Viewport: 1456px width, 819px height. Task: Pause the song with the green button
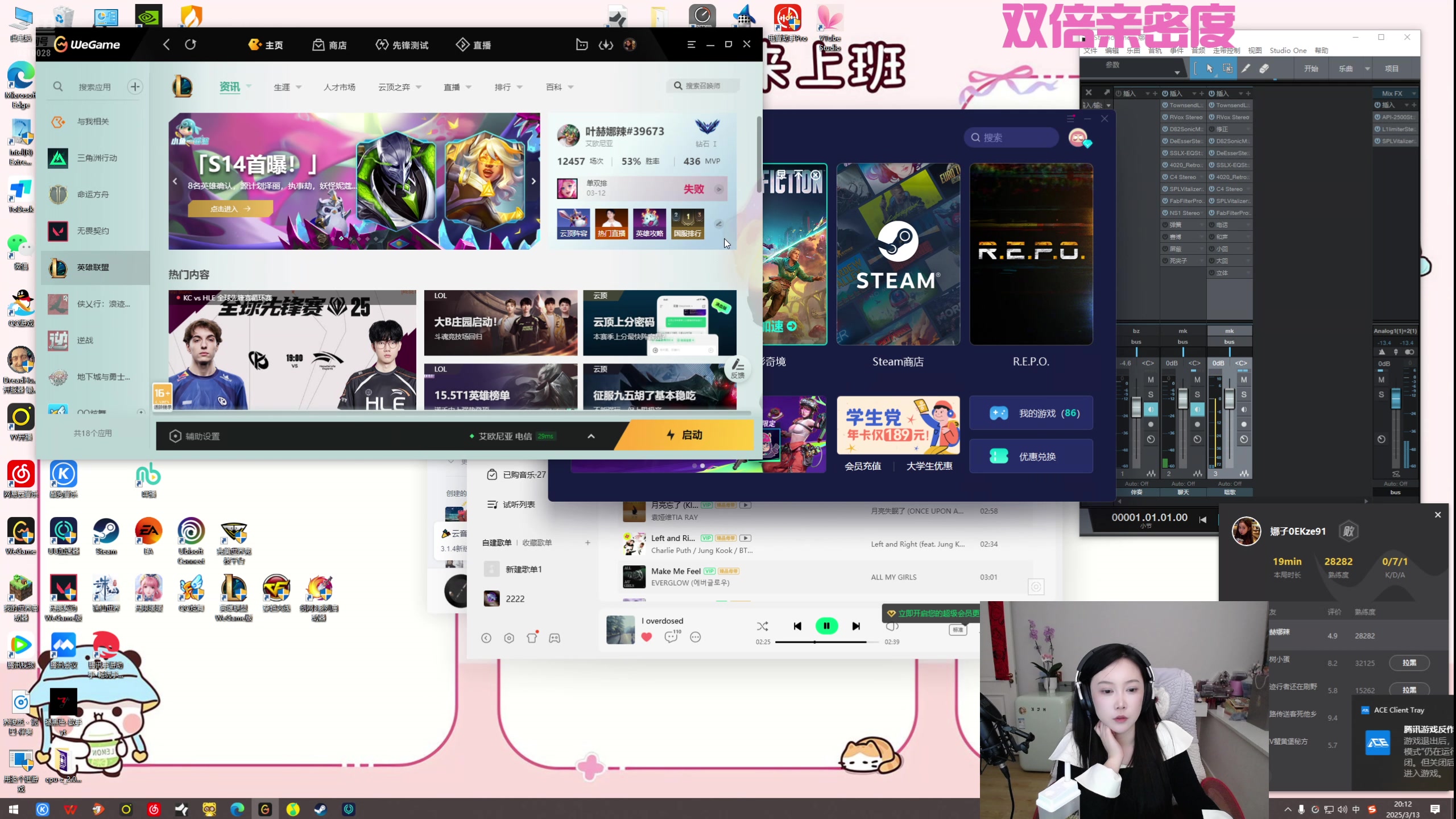click(826, 626)
